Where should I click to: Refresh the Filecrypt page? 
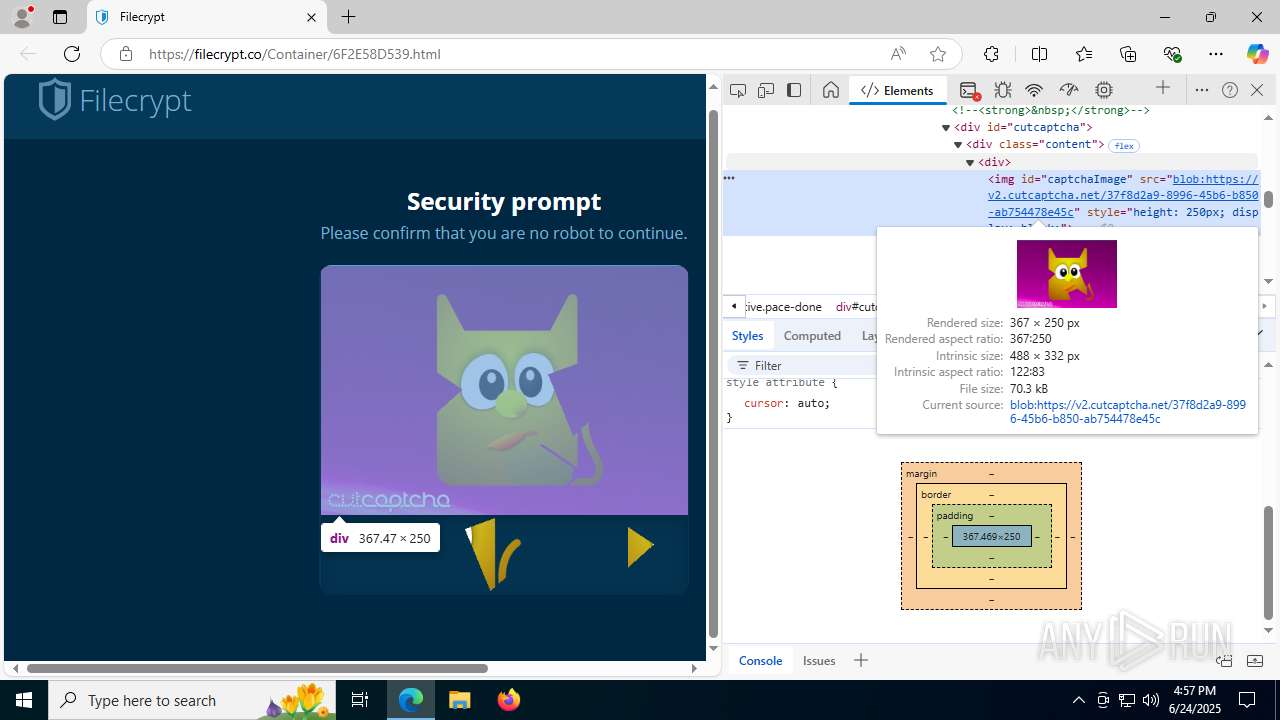click(x=72, y=54)
